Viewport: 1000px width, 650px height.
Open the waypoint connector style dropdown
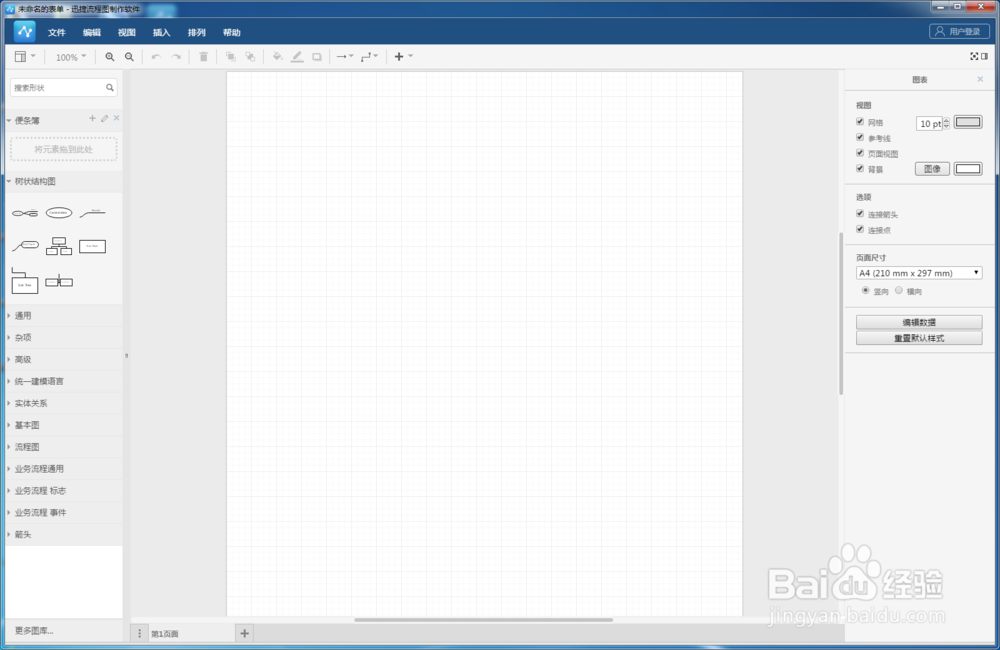point(369,57)
